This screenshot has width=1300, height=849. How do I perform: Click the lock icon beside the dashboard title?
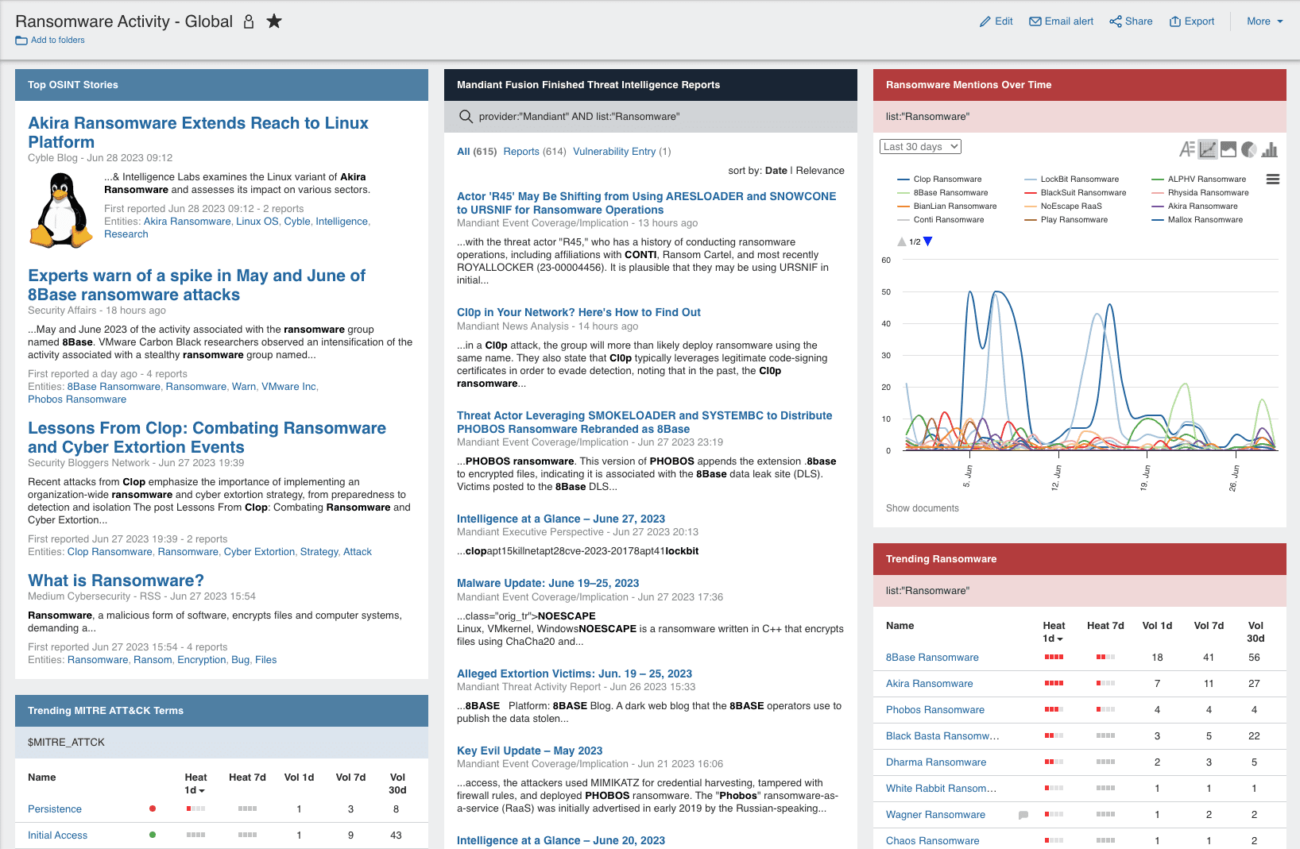tap(249, 21)
